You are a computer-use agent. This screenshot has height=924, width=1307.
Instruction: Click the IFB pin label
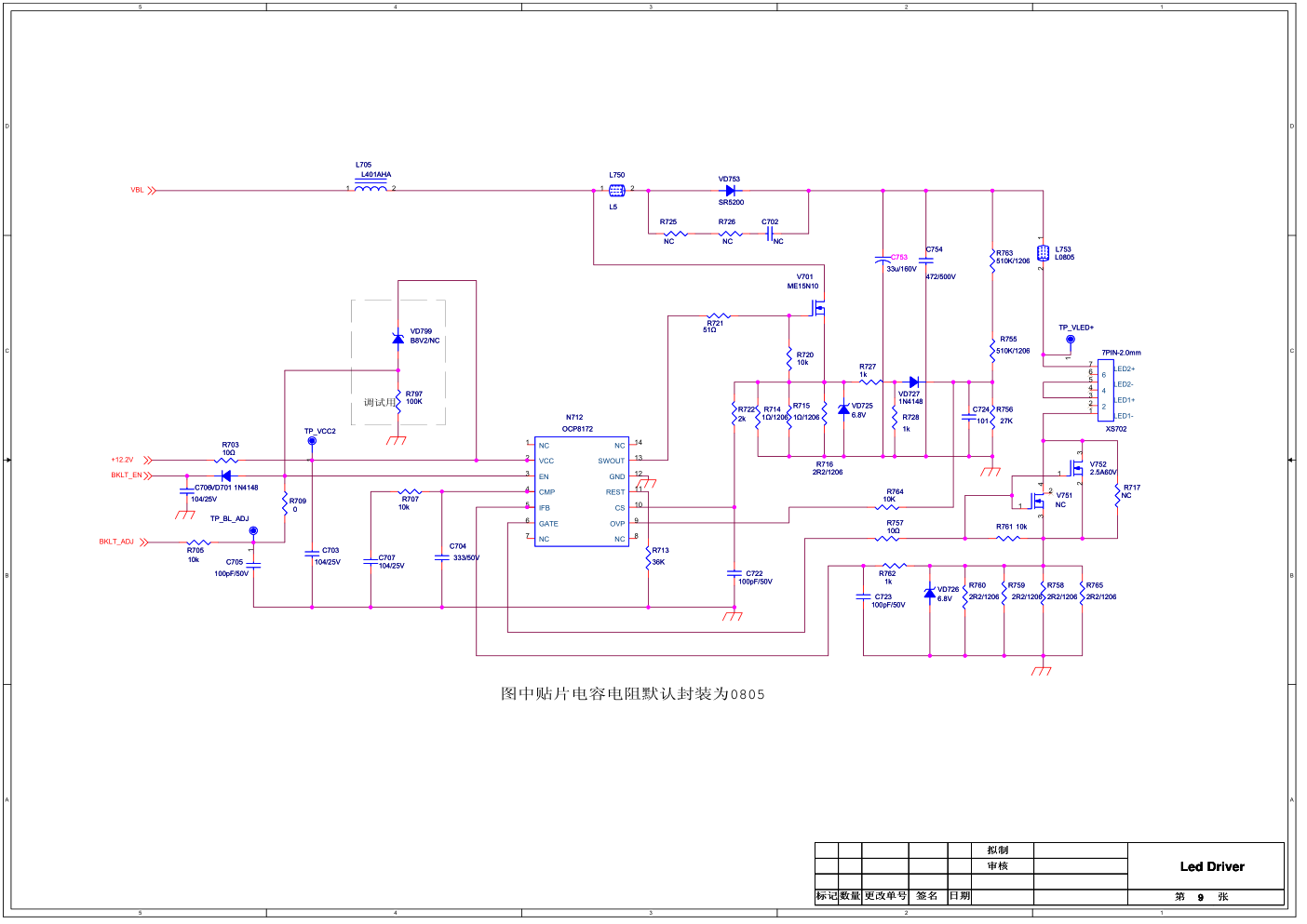(545, 508)
